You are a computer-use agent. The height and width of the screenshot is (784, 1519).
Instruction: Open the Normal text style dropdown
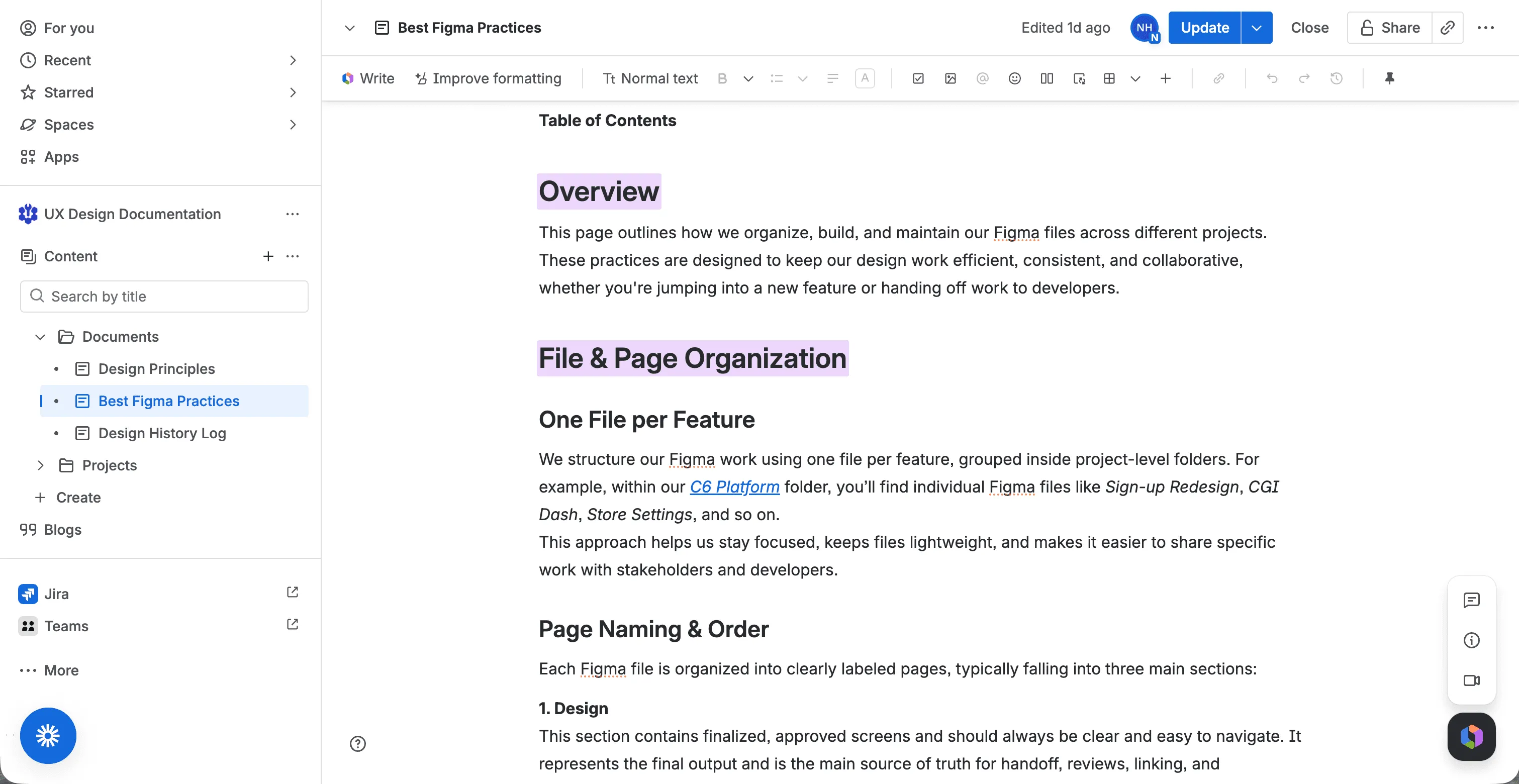(x=650, y=78)
